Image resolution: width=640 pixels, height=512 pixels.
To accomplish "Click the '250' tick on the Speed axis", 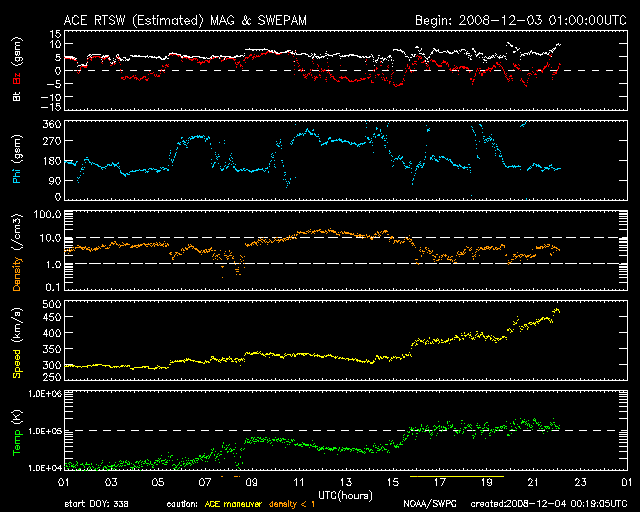I will (x=52, y=377).
